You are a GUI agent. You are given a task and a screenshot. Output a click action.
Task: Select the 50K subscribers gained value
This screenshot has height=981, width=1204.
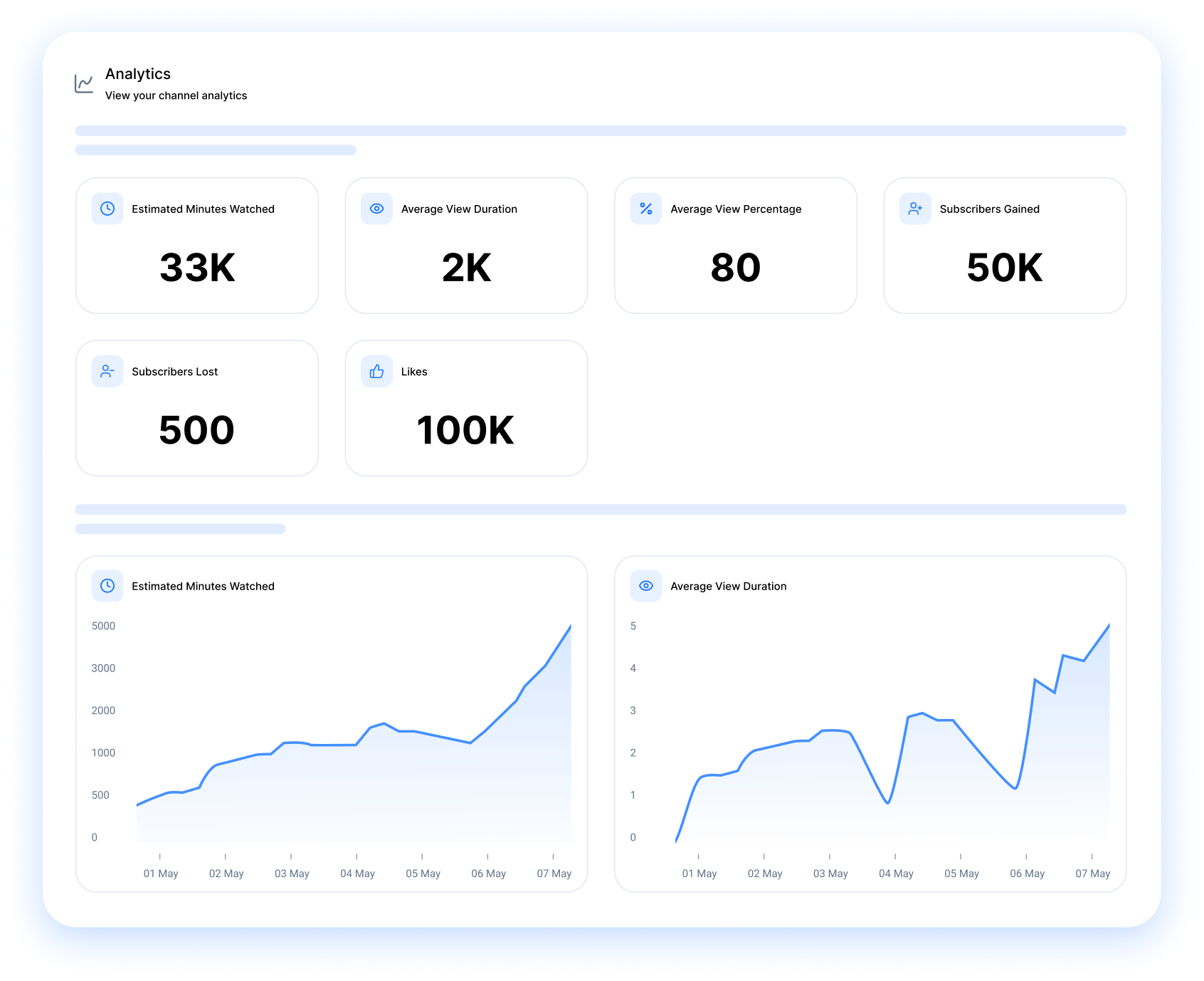pyautogui.click(x=1005, y=268)
